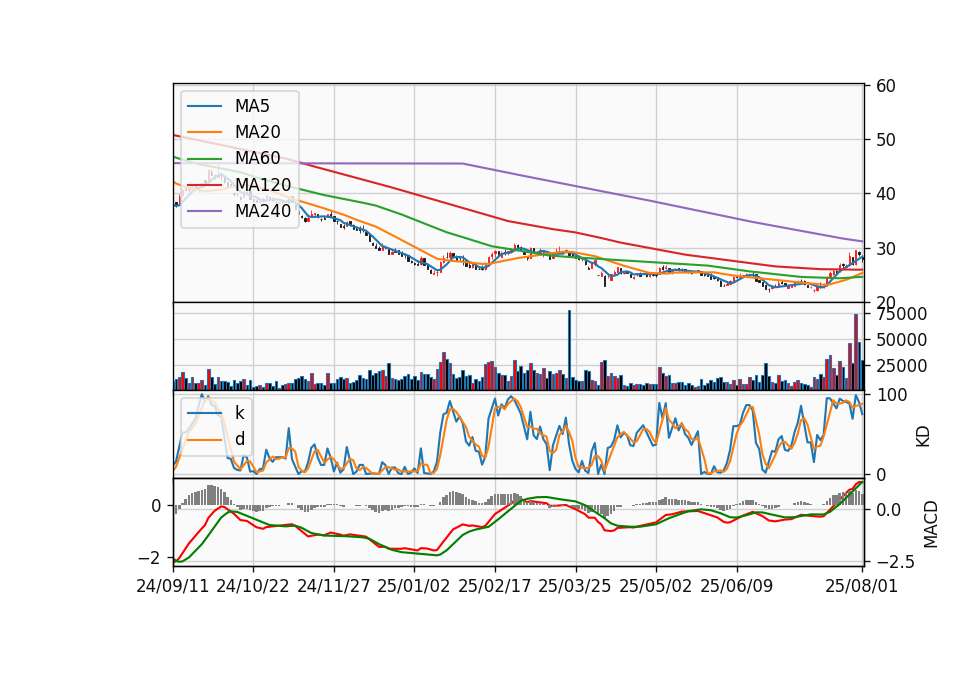Click the 100 tick on the KD axis
960x690 pixels.
892,395
